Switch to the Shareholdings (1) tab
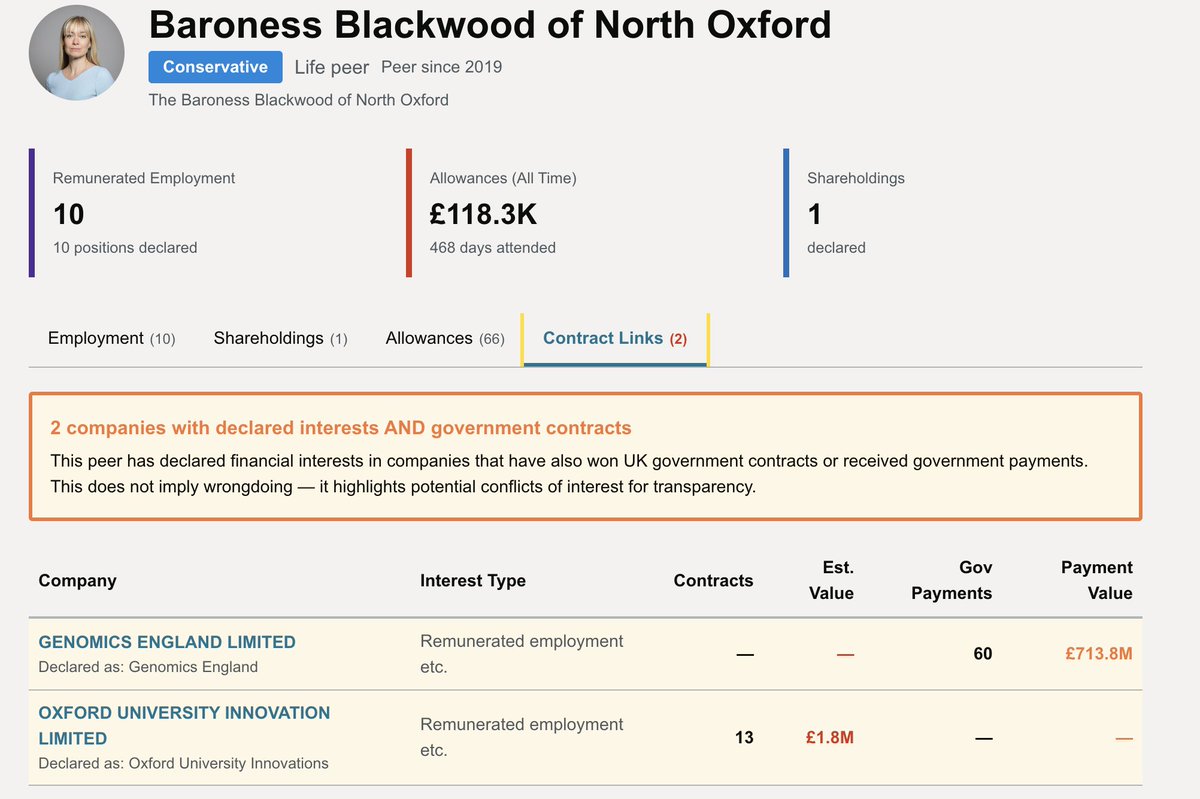 coord(280,338)
